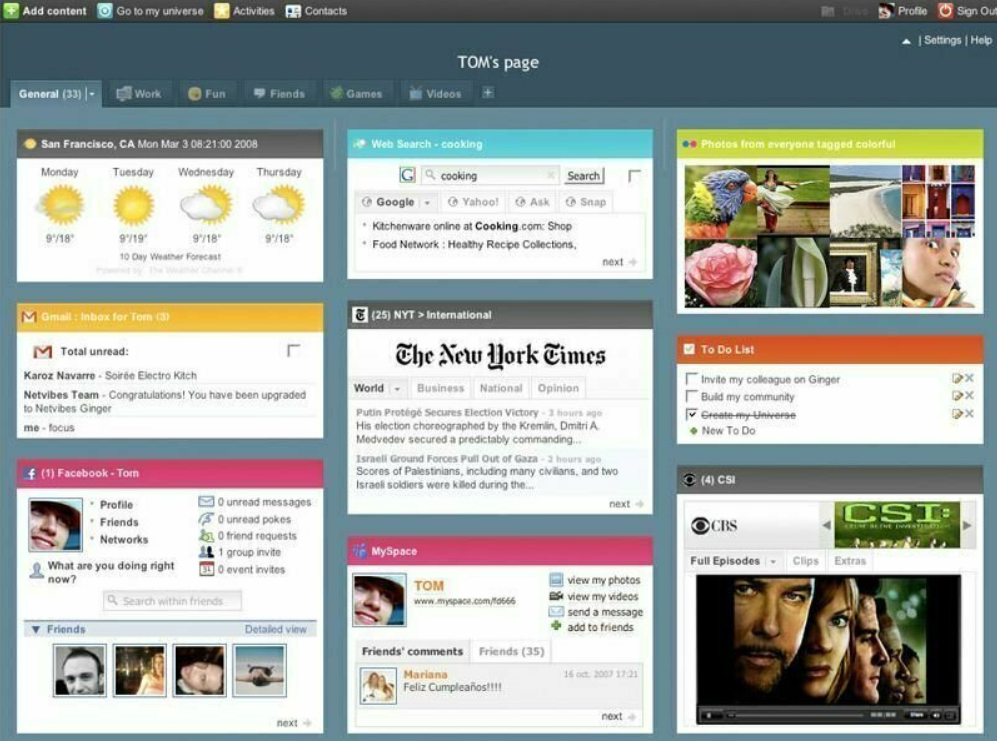
Task: Click the To Do List header icon
Action: 689,349
